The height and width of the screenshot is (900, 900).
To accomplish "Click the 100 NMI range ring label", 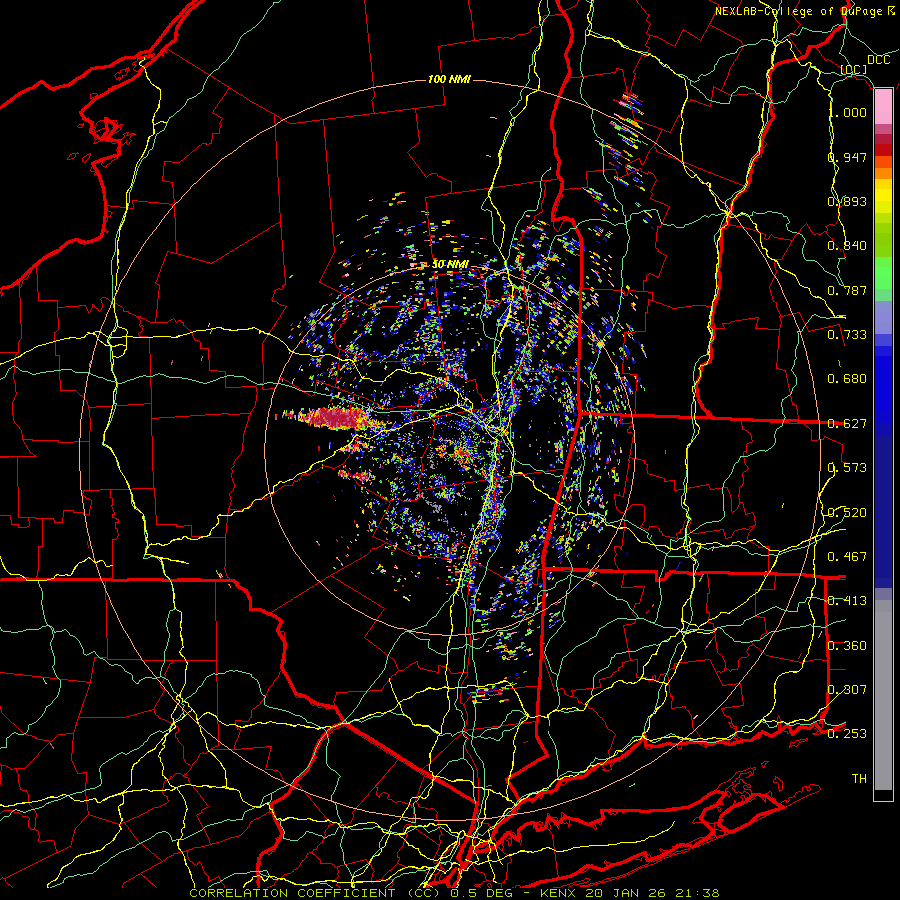I will [x=449, y=79].
